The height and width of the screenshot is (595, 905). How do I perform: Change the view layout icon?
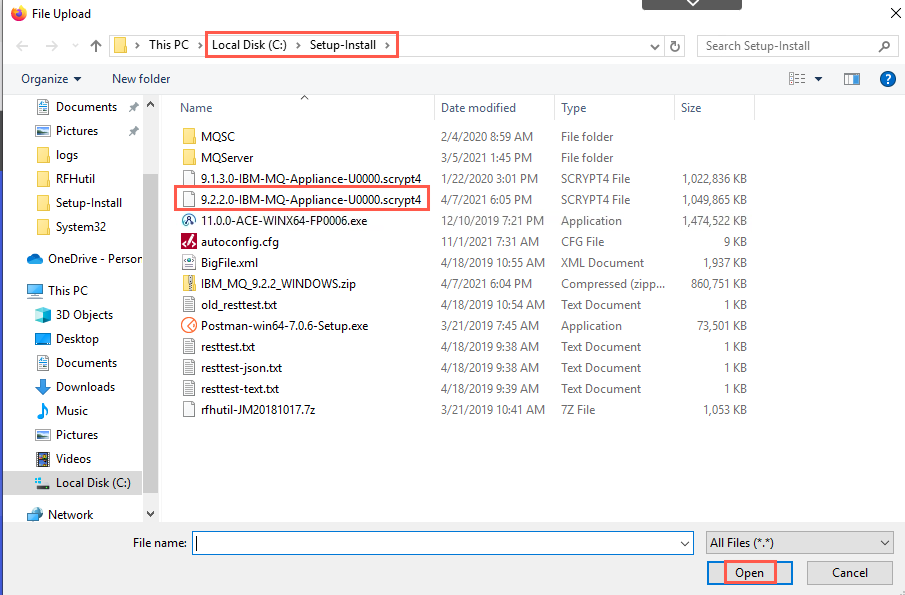797,79
